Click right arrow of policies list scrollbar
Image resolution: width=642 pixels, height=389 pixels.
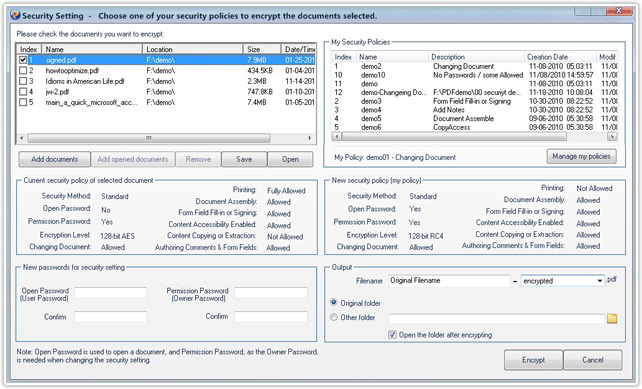(x=612, y=136)
